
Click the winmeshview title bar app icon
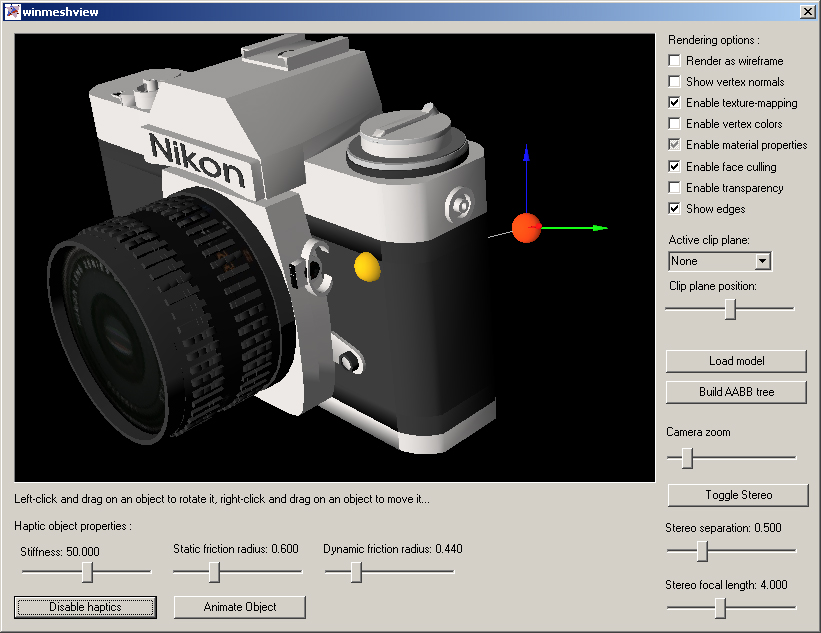coord(11,11)
